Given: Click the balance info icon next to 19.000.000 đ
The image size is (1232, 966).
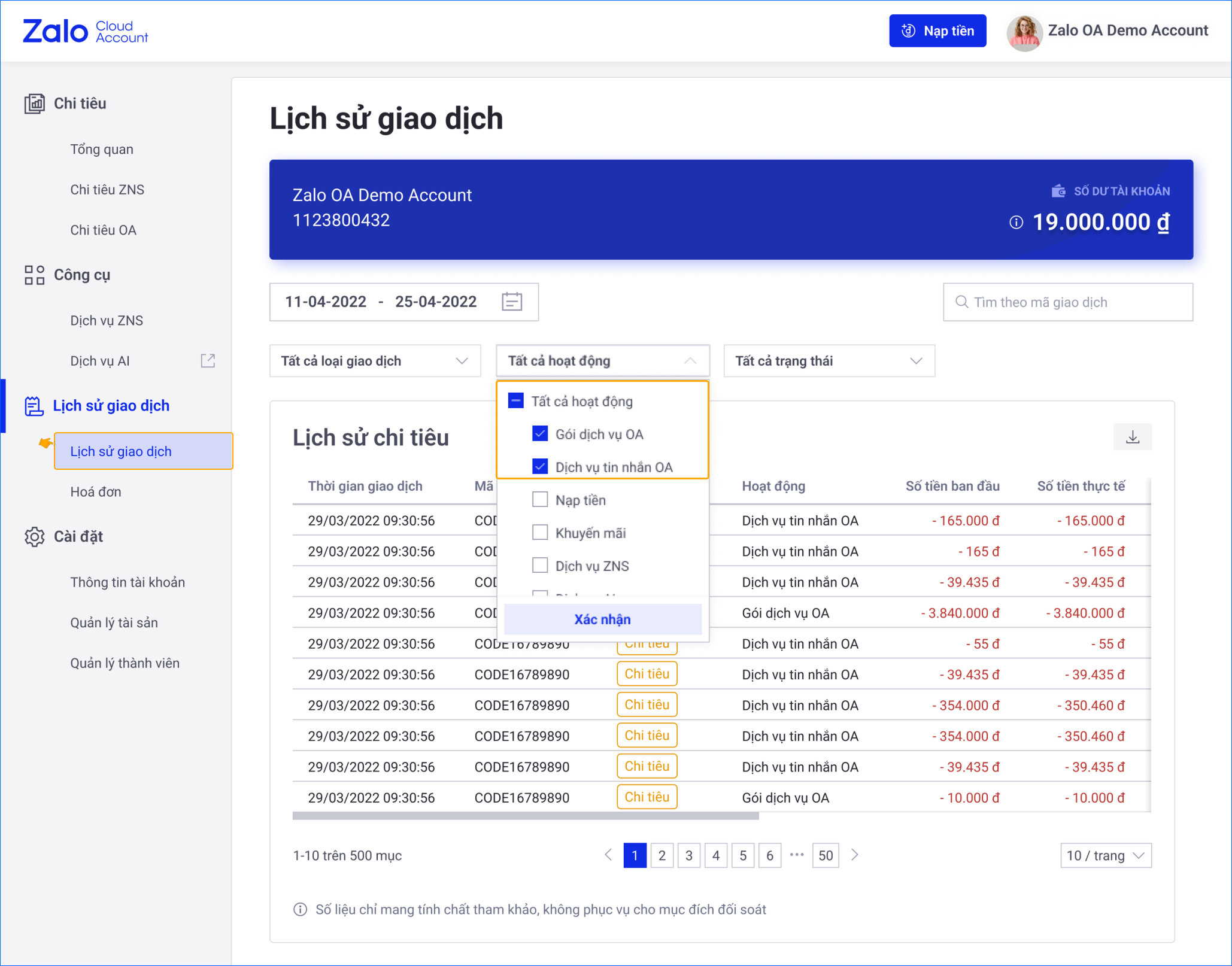Looking at the screenshot, I should (x=1016, y=223).
